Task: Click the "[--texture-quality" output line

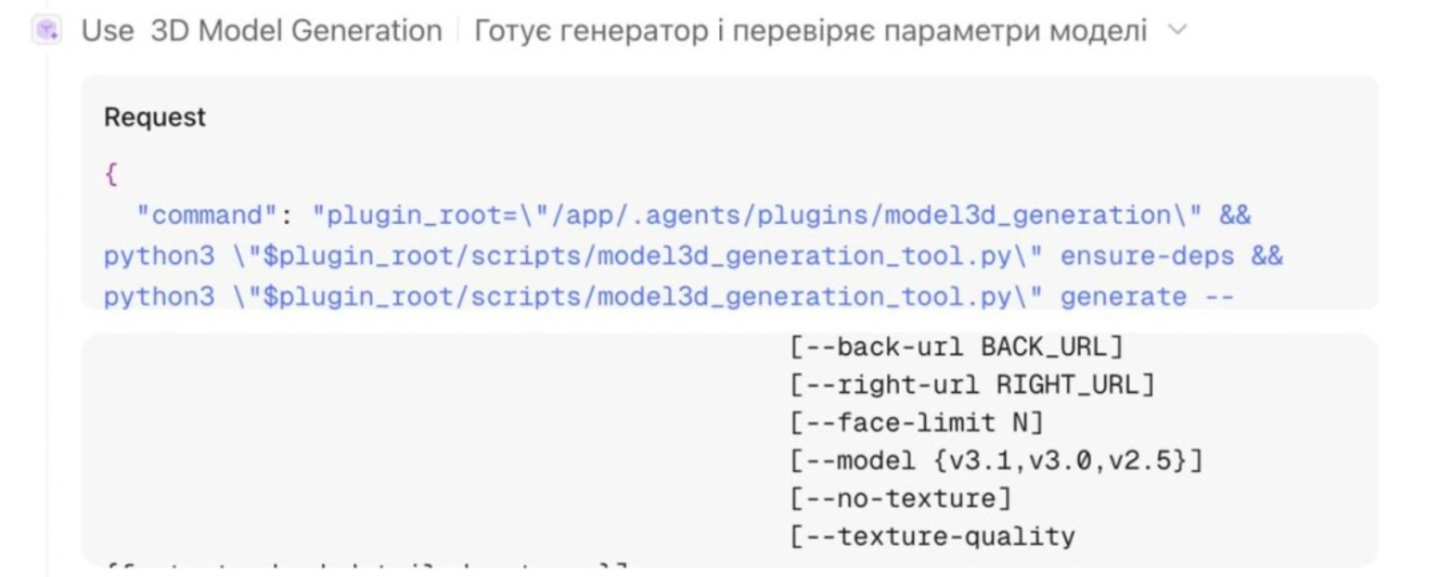Action: point(932,537)
